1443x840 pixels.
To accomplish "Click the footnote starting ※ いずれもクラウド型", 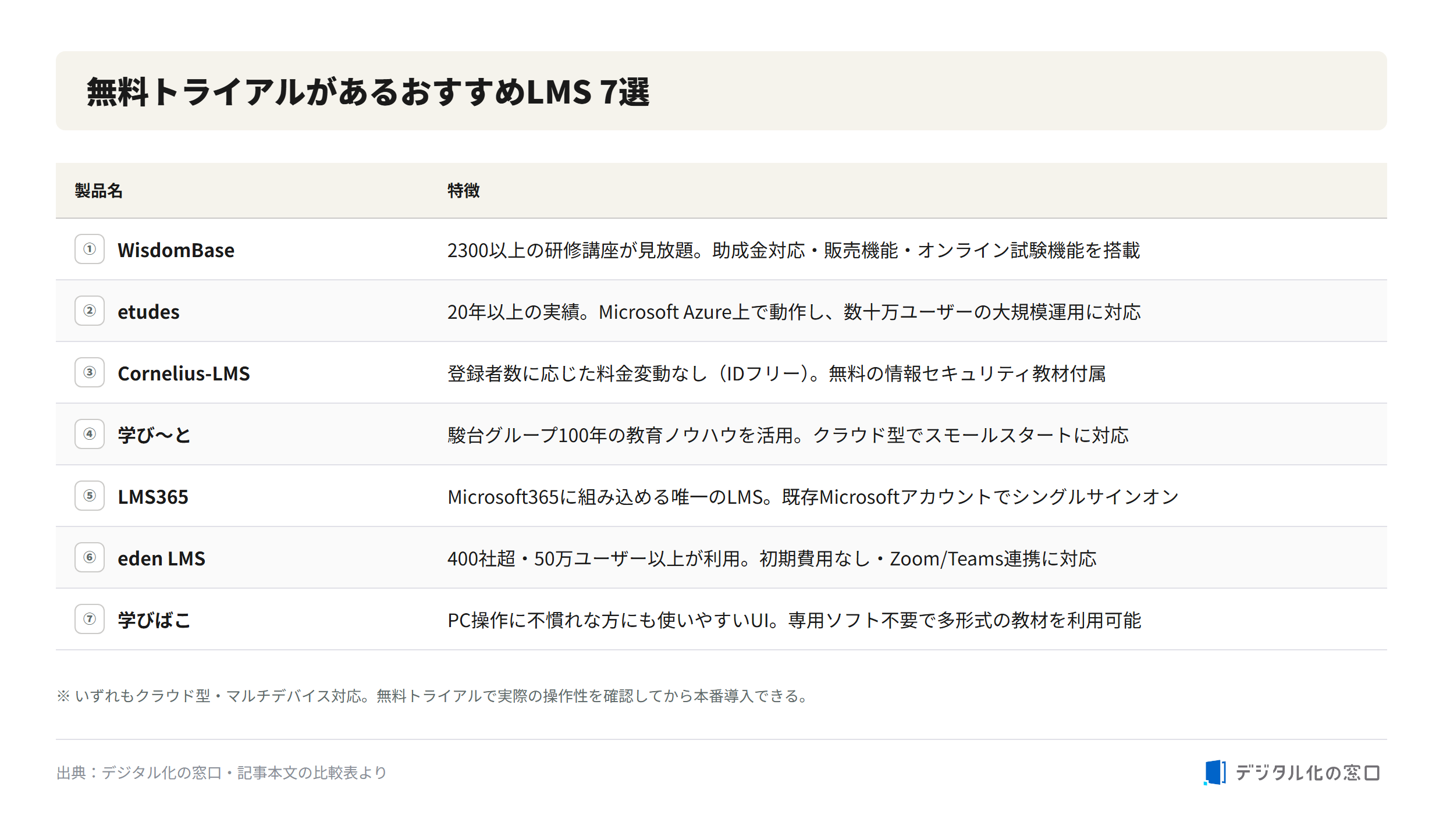I will pos(433,696).
